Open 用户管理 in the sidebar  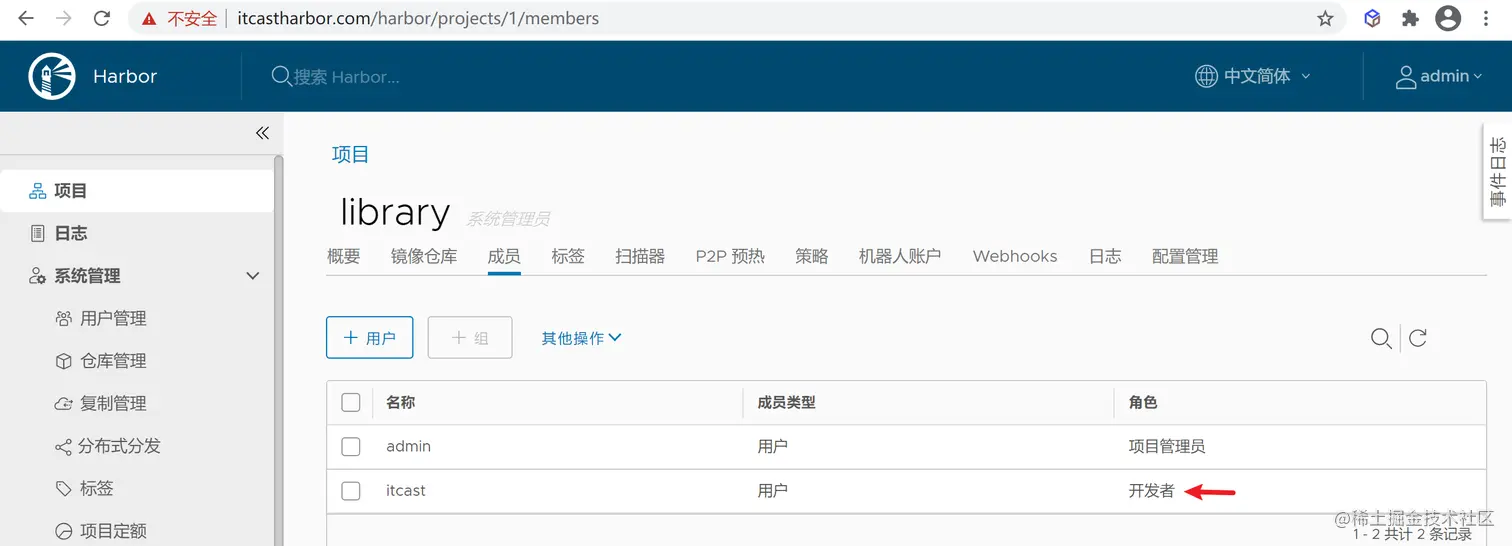click(x=113, y=318)
